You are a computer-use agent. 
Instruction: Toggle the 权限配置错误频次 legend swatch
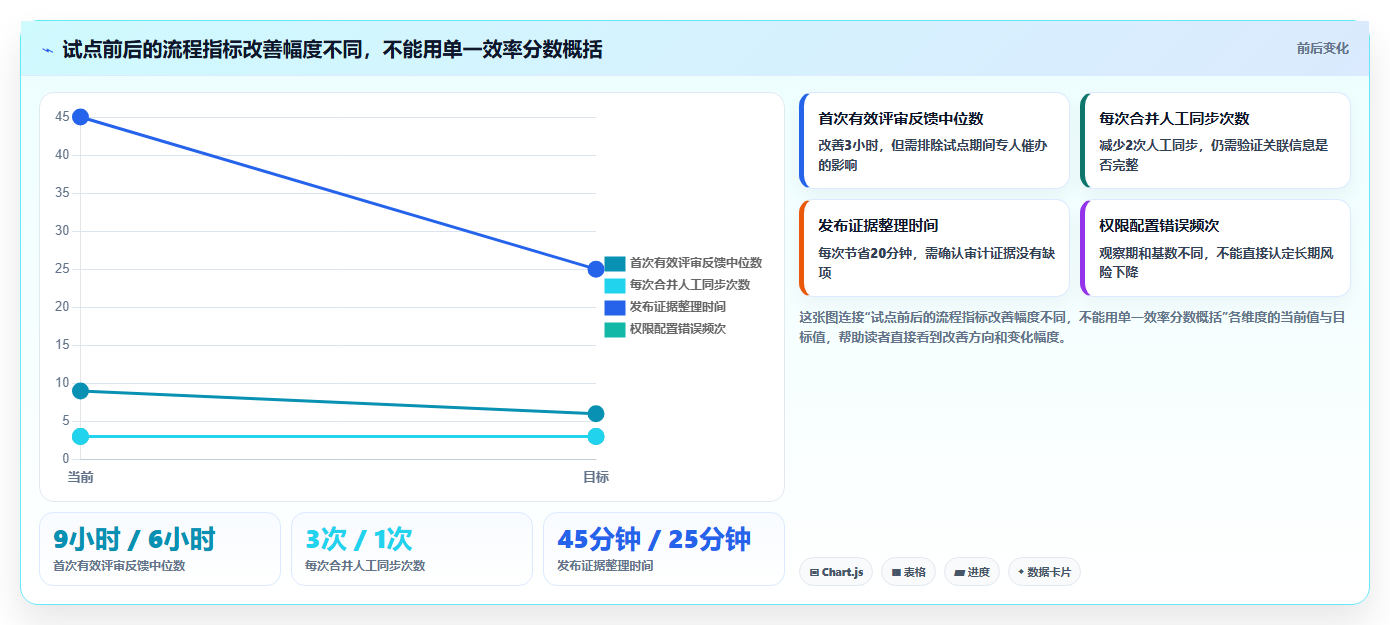[x=614, y=329]
